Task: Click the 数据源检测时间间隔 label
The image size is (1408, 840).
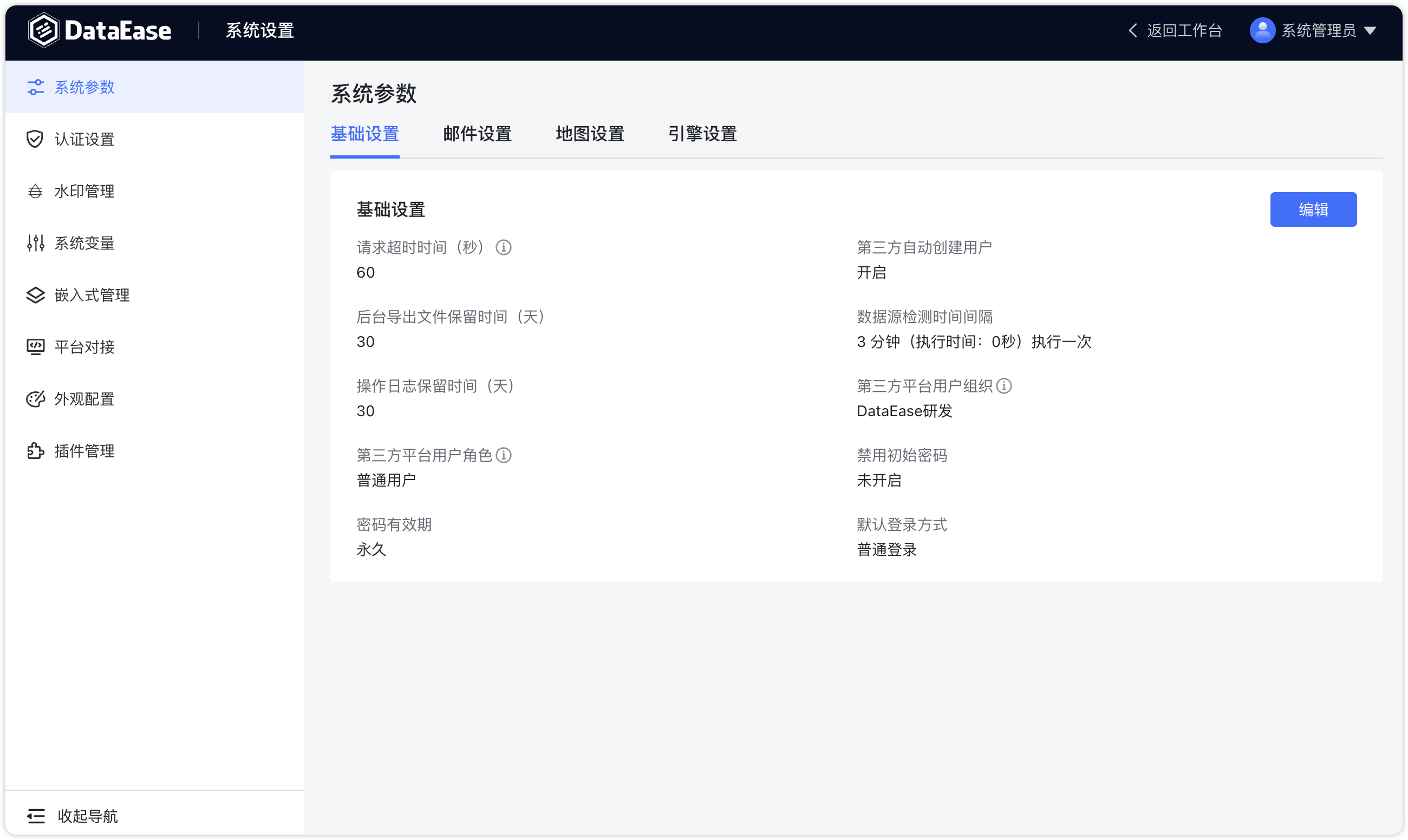Action: coord(924,317)
